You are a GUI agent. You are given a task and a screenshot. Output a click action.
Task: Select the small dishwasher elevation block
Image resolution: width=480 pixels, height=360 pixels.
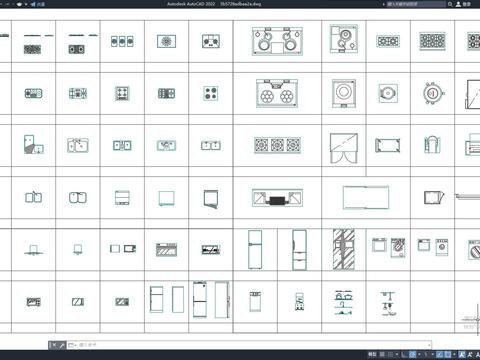(255, 302)
